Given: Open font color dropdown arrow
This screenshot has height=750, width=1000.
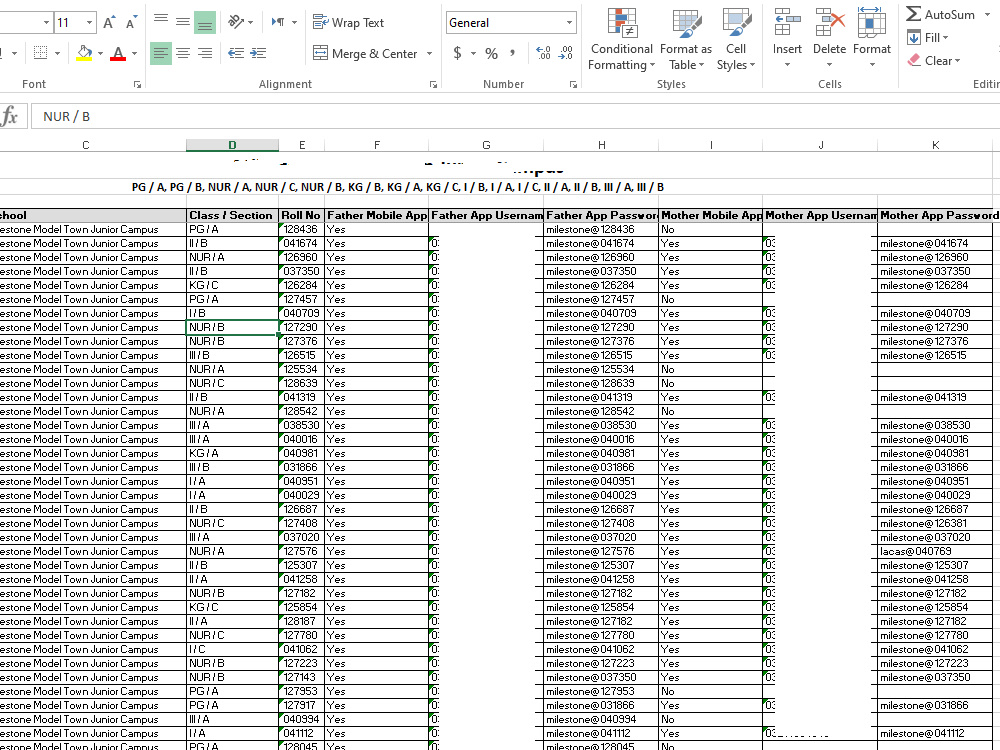Looking at the screenshot, I should pos(134,54).
